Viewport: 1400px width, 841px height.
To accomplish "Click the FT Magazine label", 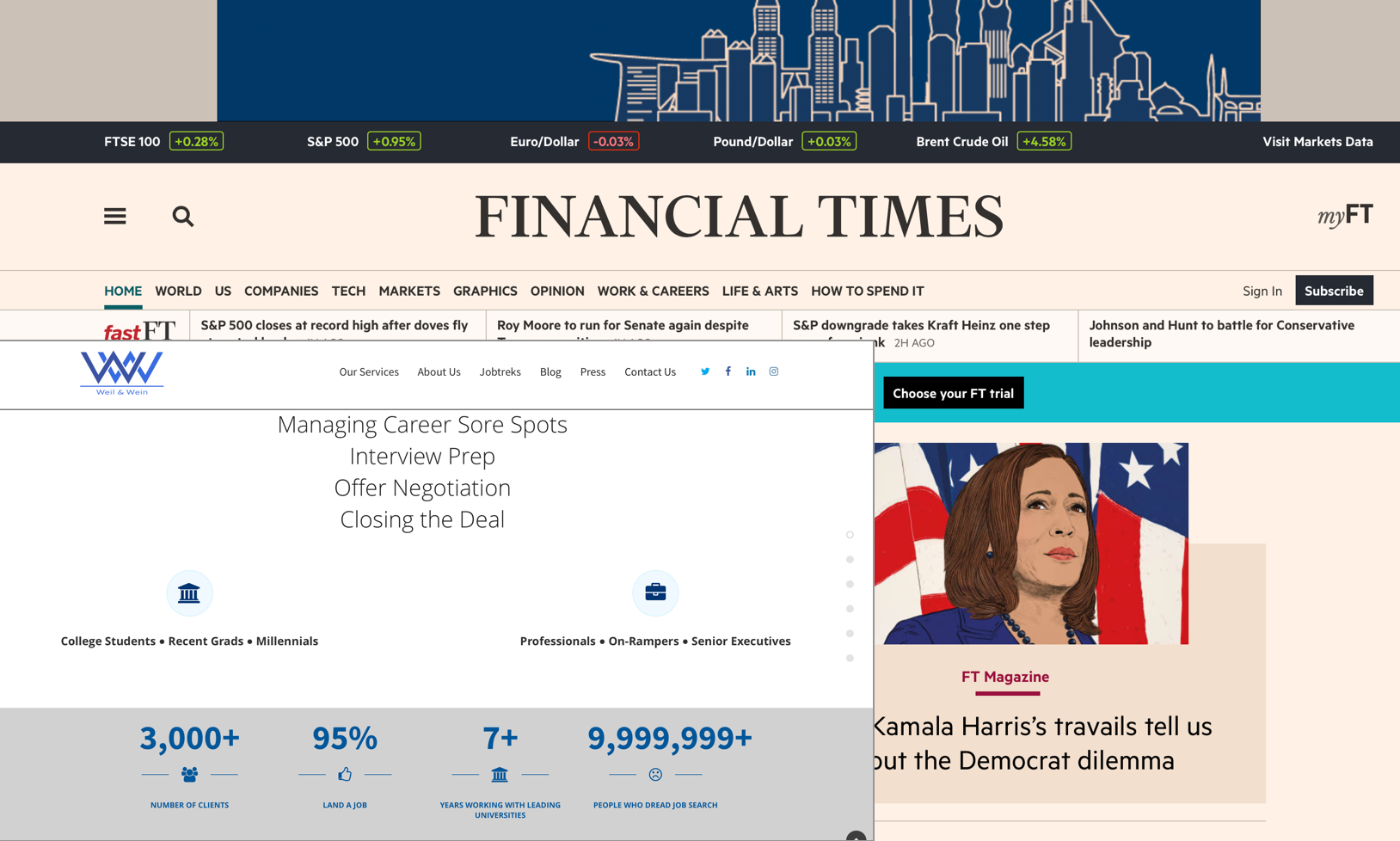I will [1005, 677].
